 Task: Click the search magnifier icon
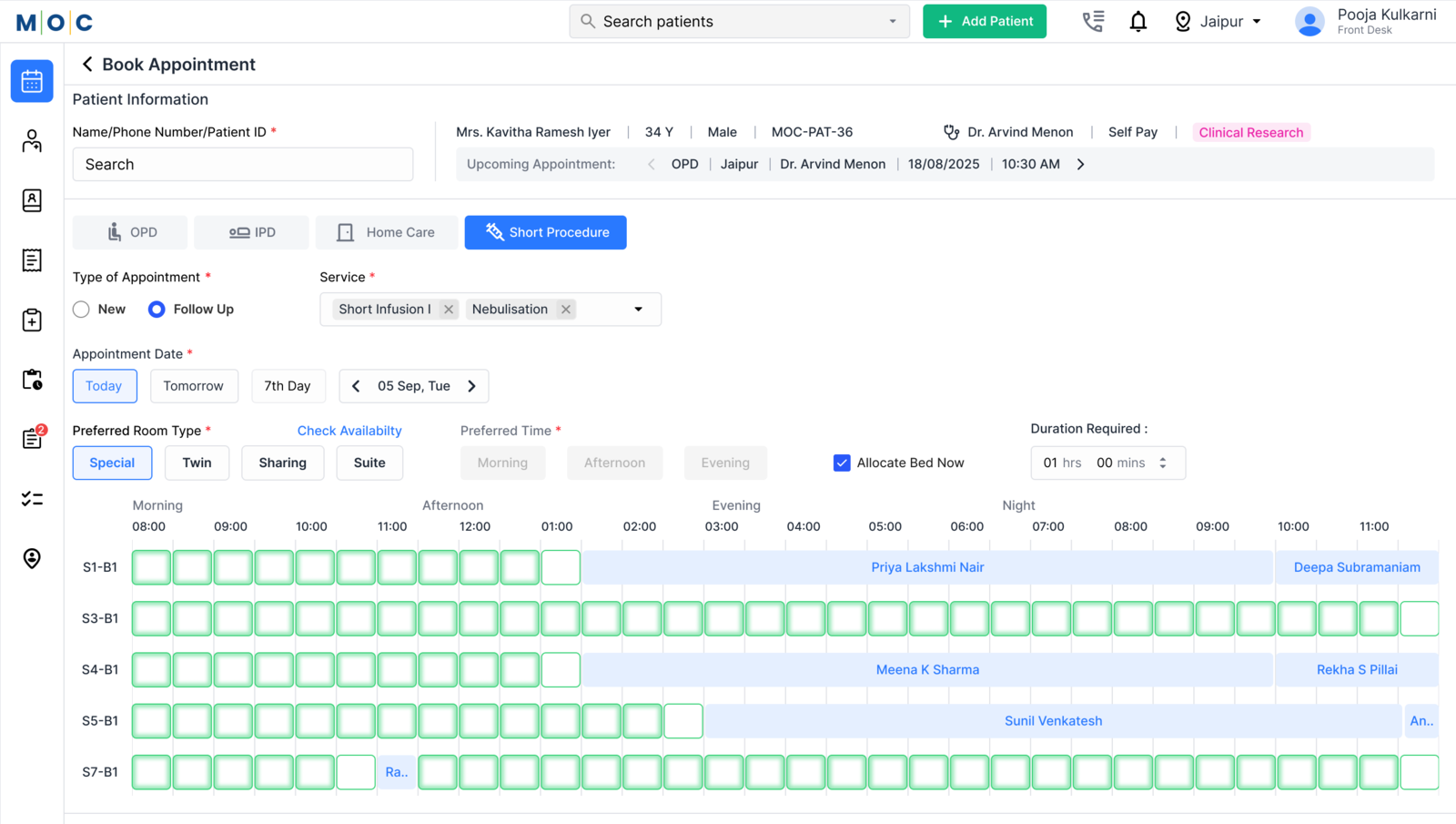[x=588, y=21]
